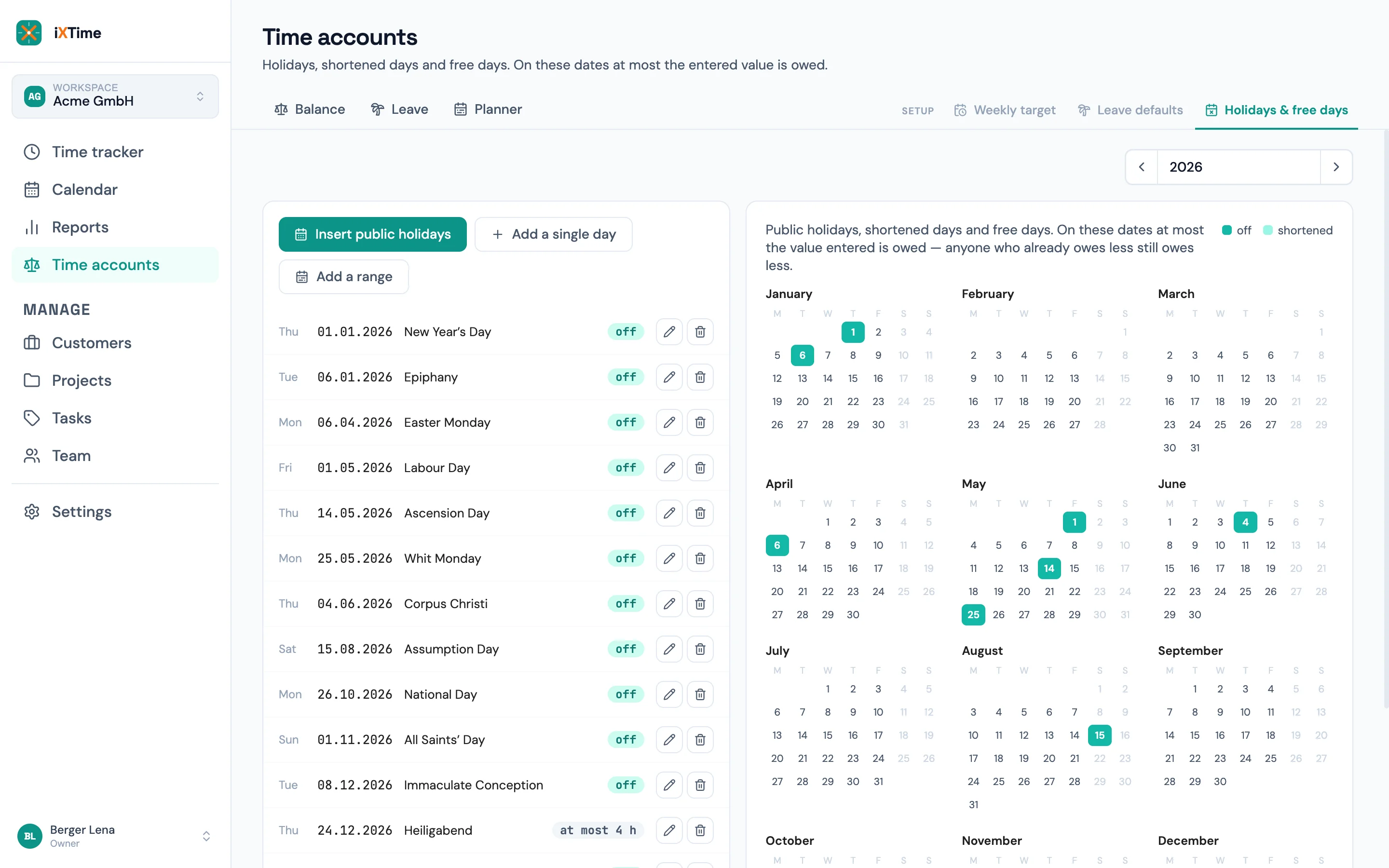Open Projects in the Manage section
The width and height of the screenshot is (1389, 868).
[x=115, y=380]
